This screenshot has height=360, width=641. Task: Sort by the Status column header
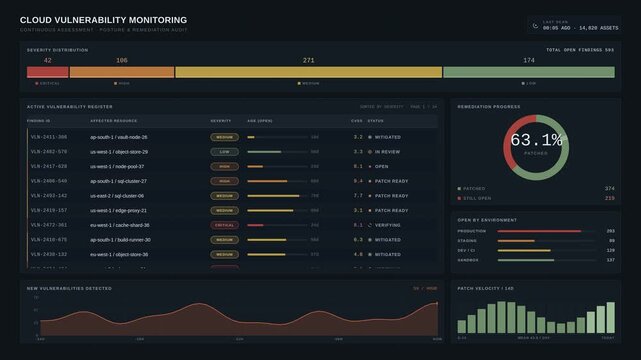(375, 121)
